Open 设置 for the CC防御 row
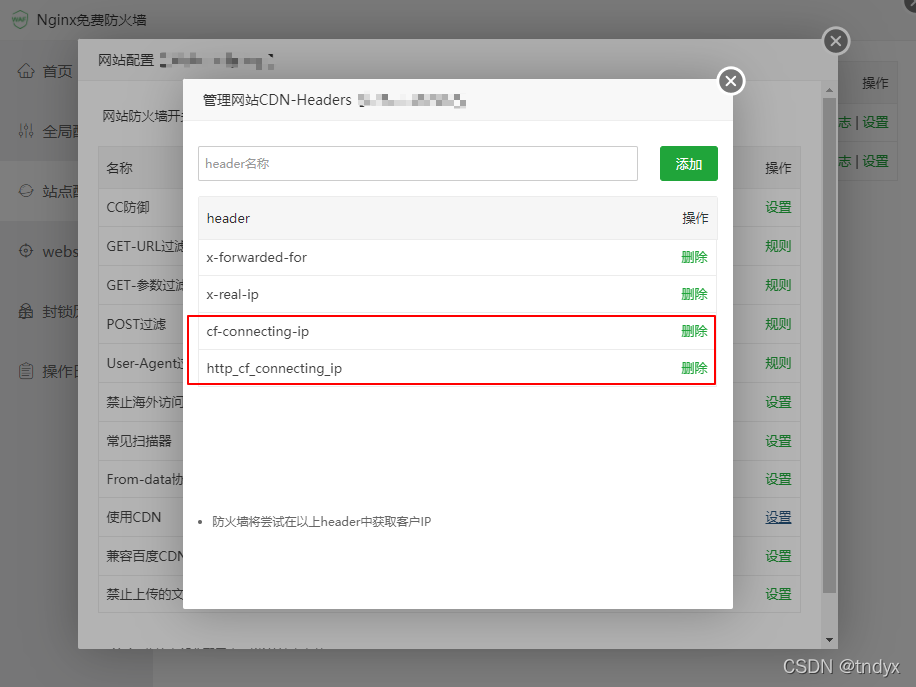Viewport: 916px width, 687px height. point(778,207)
